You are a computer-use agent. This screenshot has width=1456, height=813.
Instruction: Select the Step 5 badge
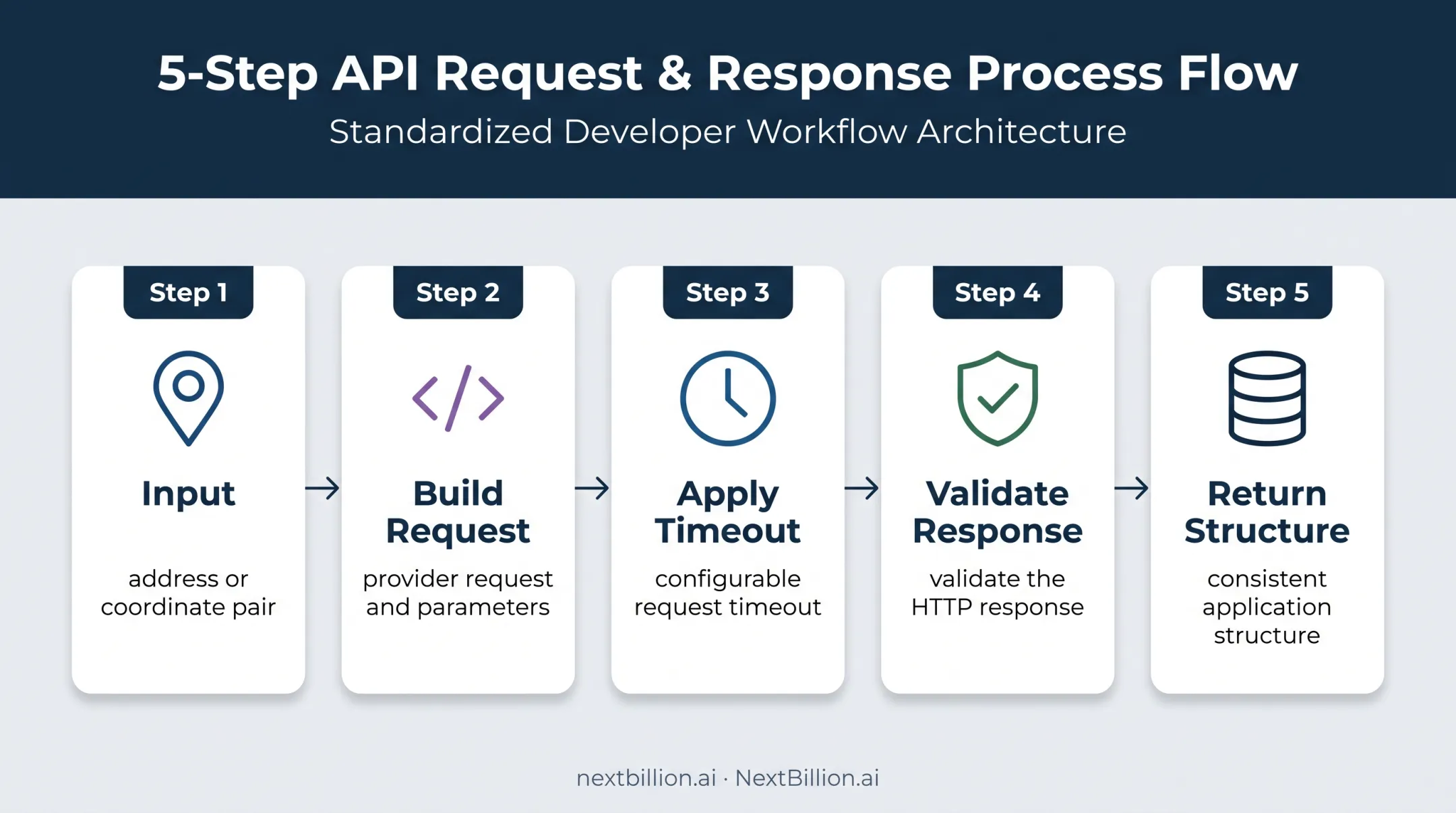[1267, 292]
